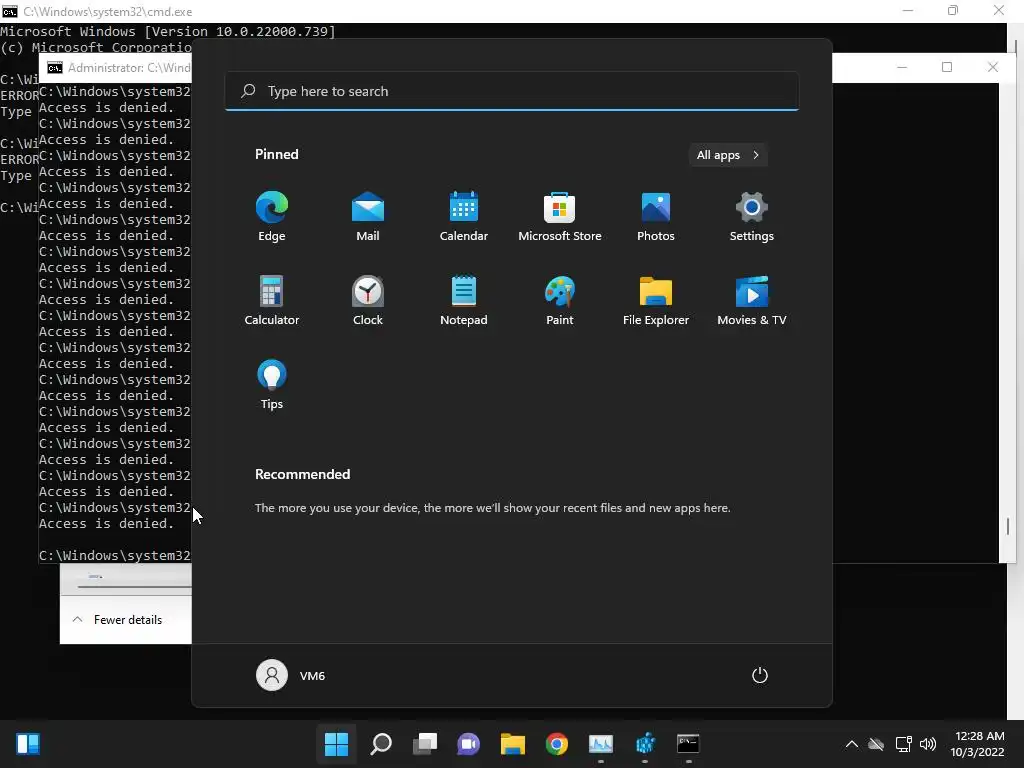Switch to Task Manager on the taskbar
This screenshot has width=1024, height=768.
[601, 744]
